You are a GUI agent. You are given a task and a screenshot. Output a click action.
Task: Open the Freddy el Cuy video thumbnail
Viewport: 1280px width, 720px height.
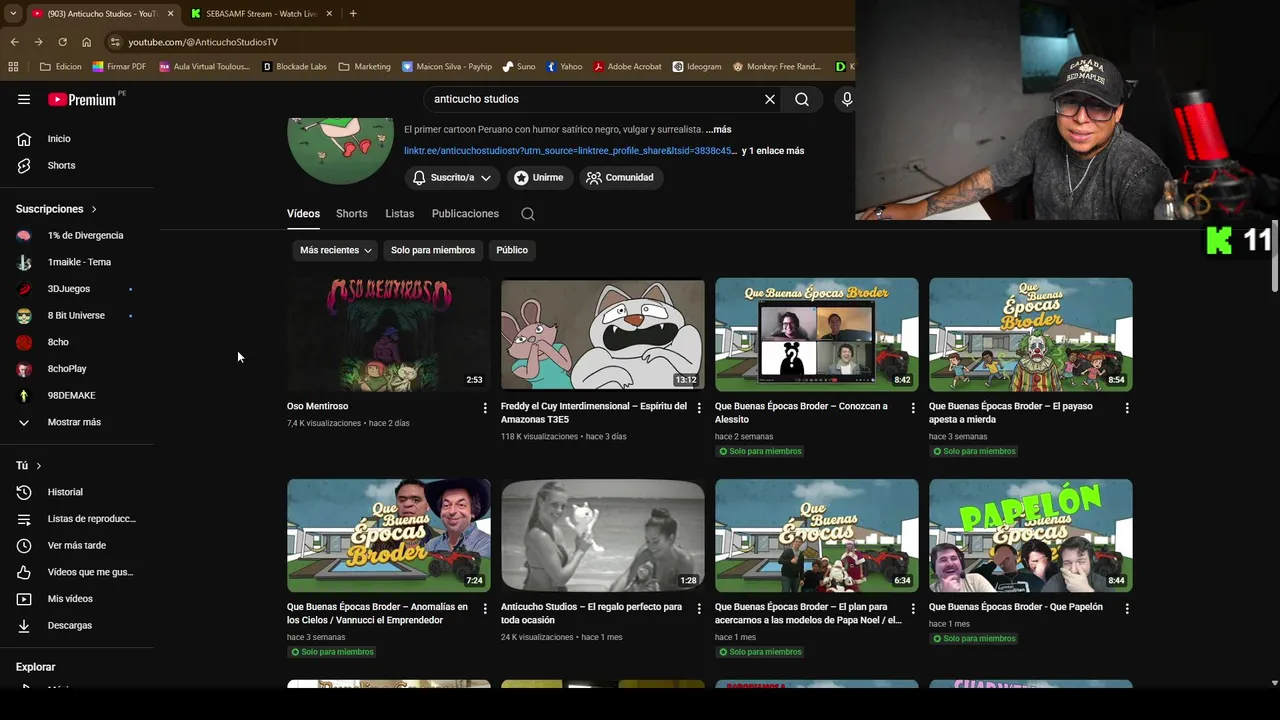coord(603,334)
